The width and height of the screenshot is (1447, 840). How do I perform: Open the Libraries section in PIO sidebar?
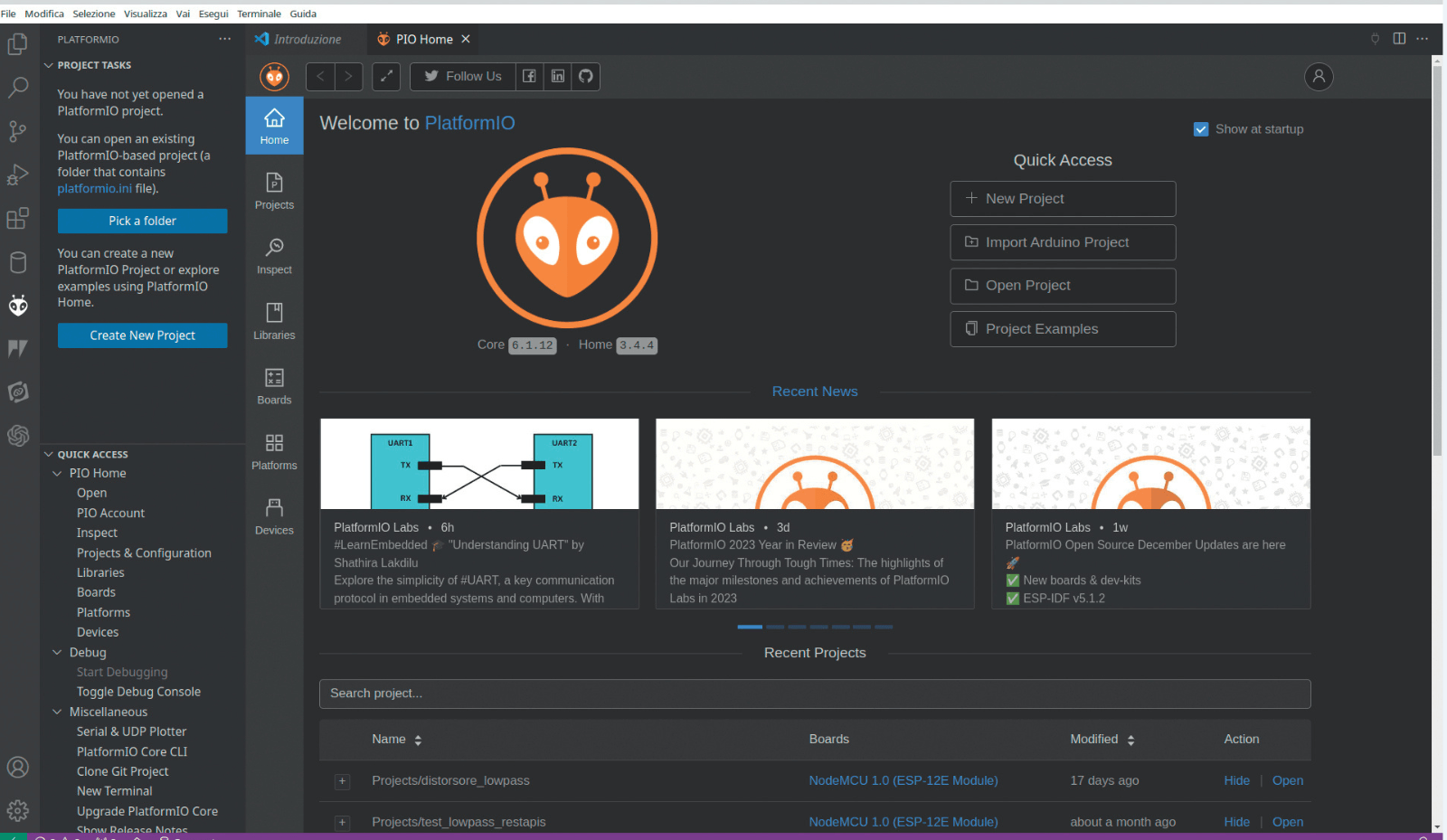pyautogui.click(x=274, y=321)
